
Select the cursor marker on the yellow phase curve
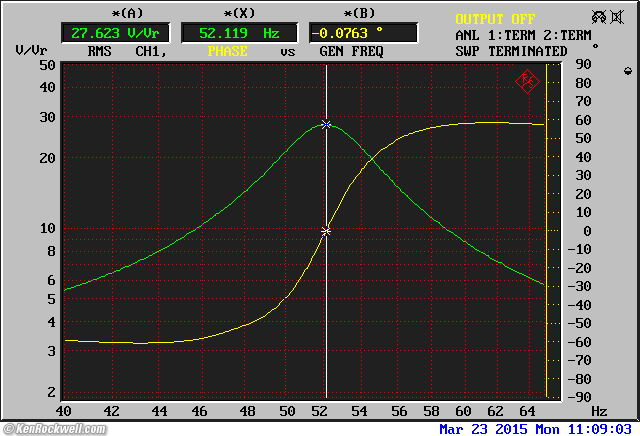coord(326,231)
